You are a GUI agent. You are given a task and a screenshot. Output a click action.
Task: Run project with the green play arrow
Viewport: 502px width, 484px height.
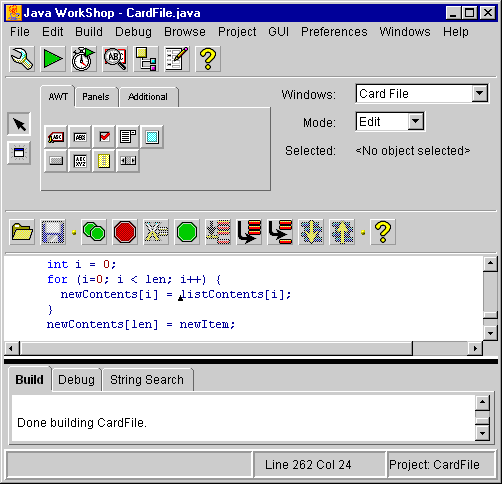pyautogui.click(x=53, y=59)
